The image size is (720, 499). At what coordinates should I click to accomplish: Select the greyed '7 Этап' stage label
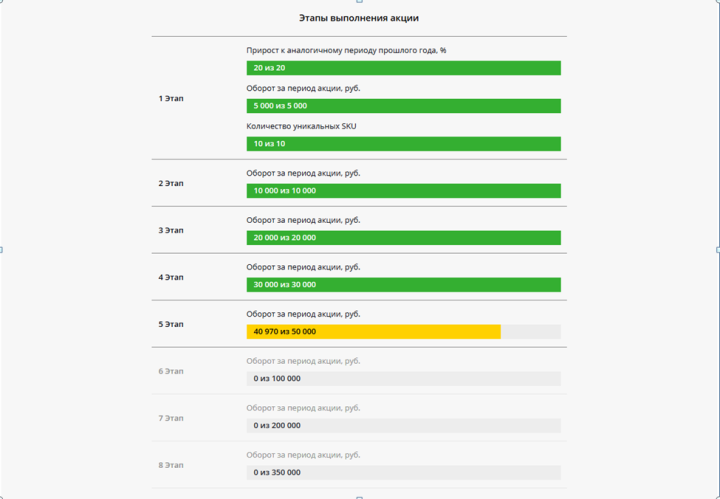point(171,418)
